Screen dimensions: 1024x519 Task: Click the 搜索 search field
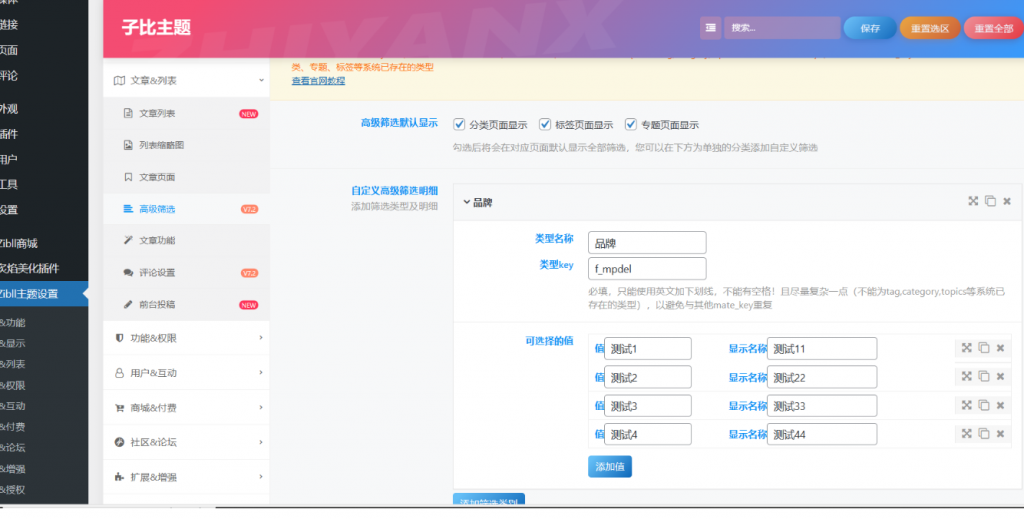click(782, 28)
